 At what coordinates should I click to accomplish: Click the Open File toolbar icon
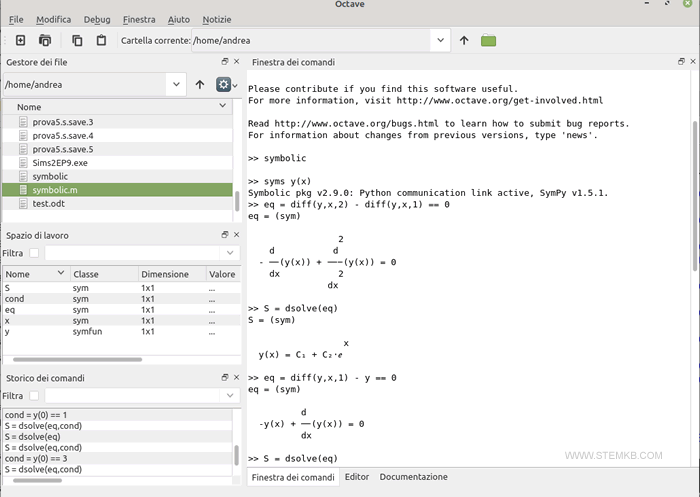coord(45,40)
